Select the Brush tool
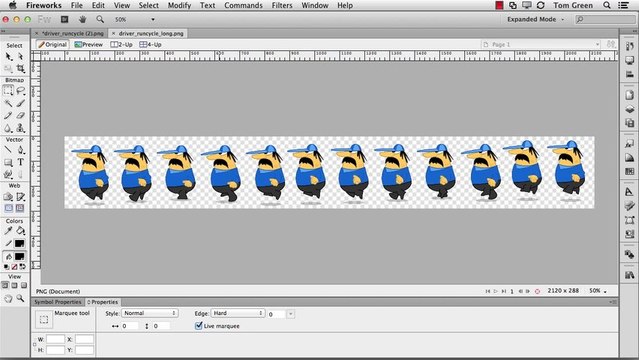Image resolution: width=639 pixels, height=360 pixels. point(20,103)
